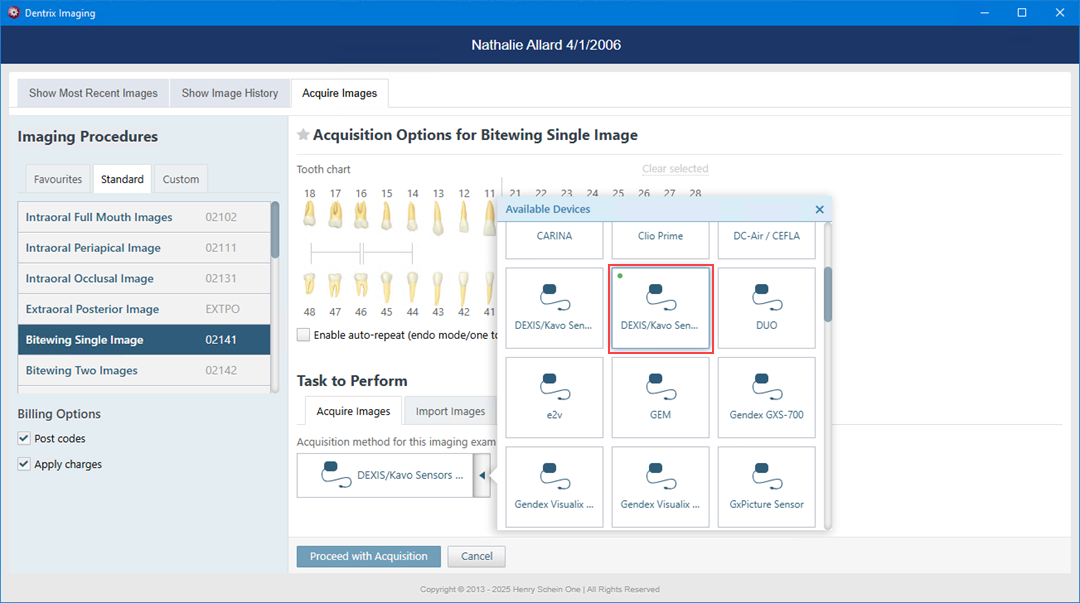
Task: Select lower tooth 48
Action: click(x=309, y=285)
